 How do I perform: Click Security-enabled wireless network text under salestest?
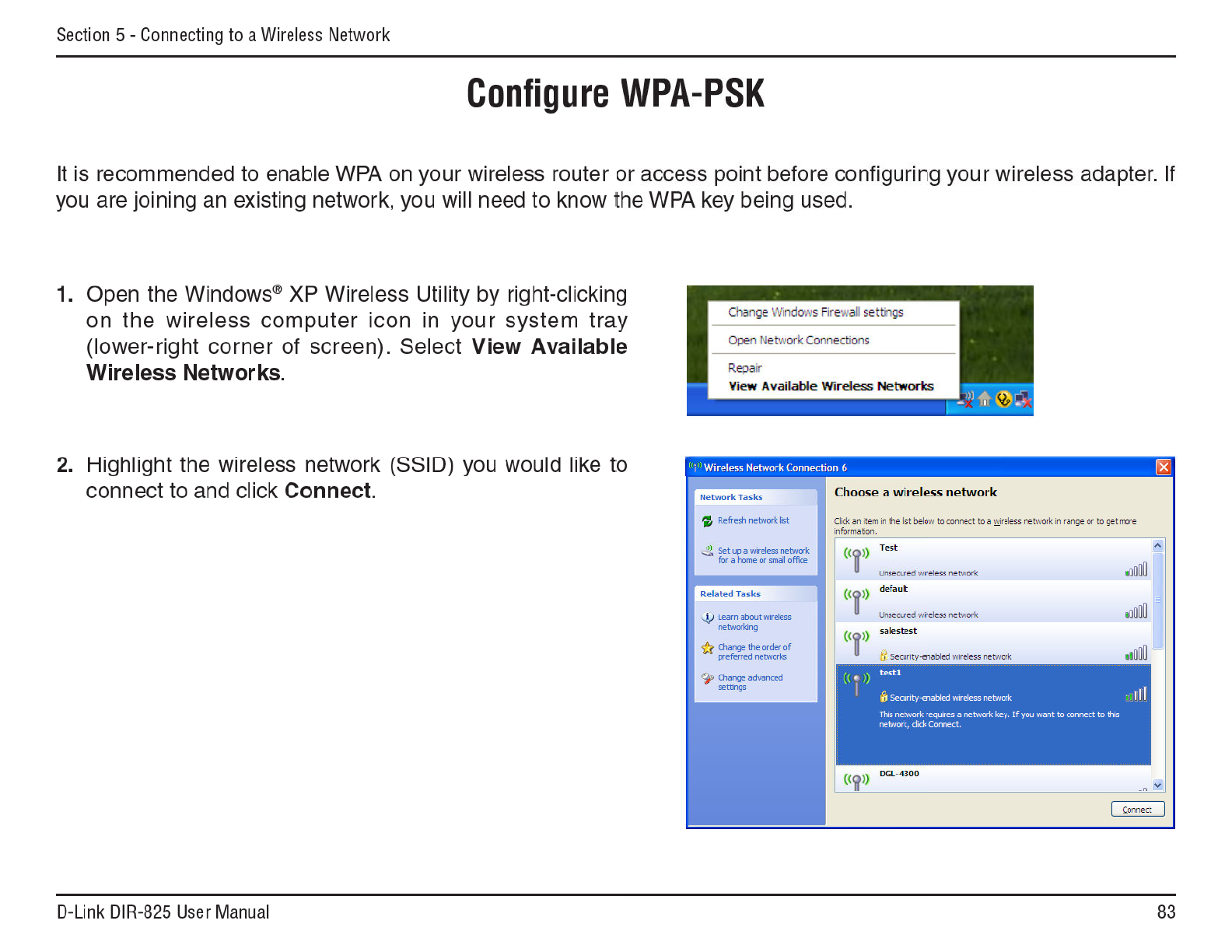pos(951,656)
